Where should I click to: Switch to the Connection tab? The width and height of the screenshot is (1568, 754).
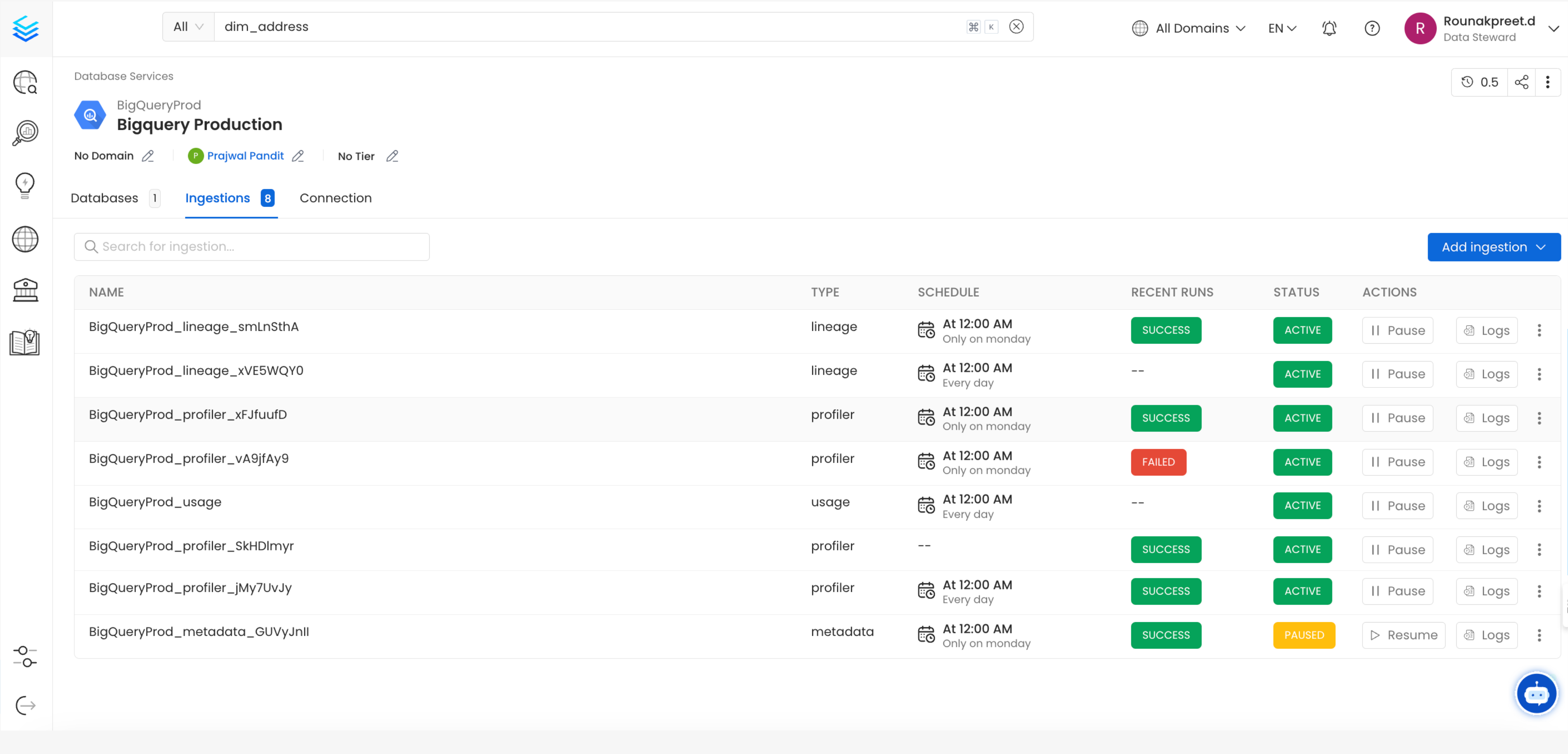pyautogui.click(x=335, y=198)
